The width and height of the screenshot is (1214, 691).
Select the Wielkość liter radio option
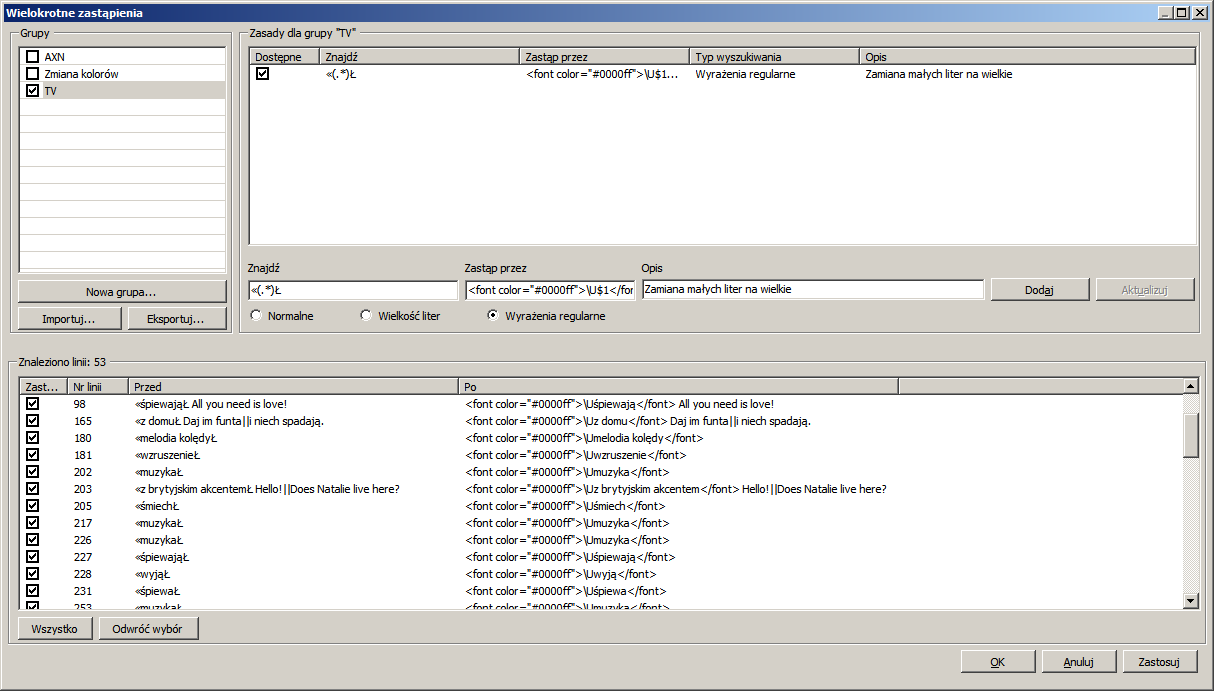(367, 316)
